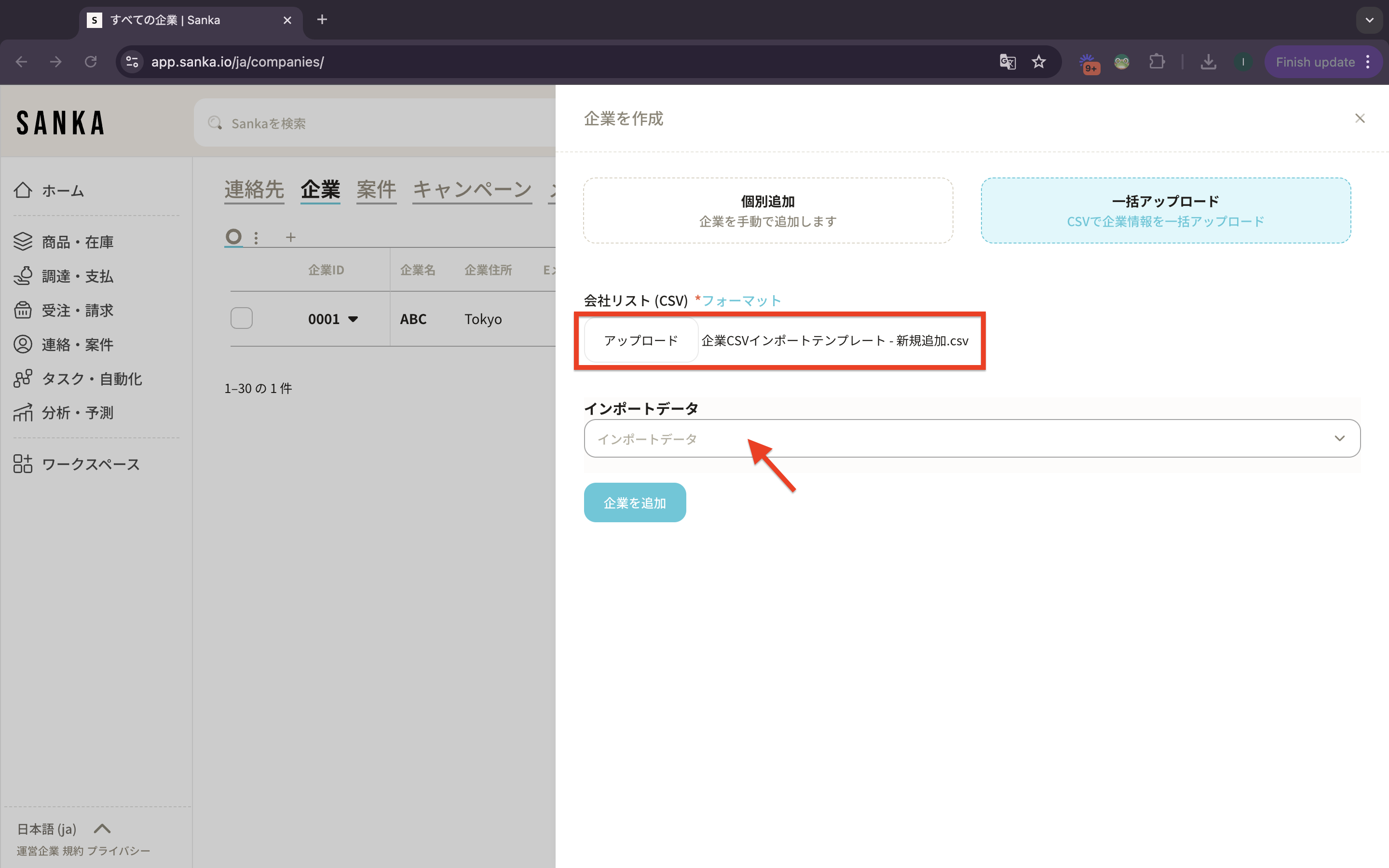Open the フォーマット link
The width and height of the screenshot is (1389, 868).
click(741, 300)
